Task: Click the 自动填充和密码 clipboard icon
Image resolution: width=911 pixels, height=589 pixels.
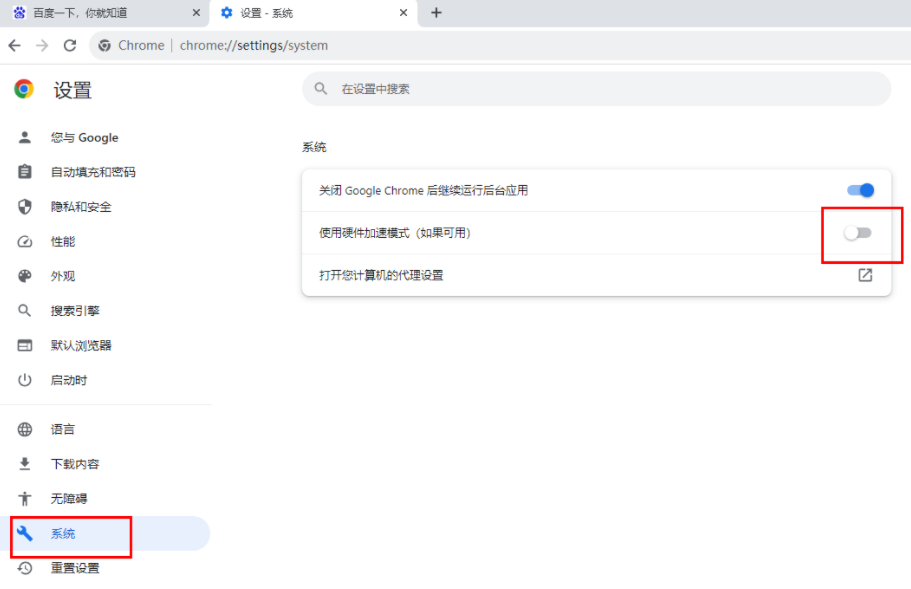Action: pyautogui.click(x=24, y=172)
